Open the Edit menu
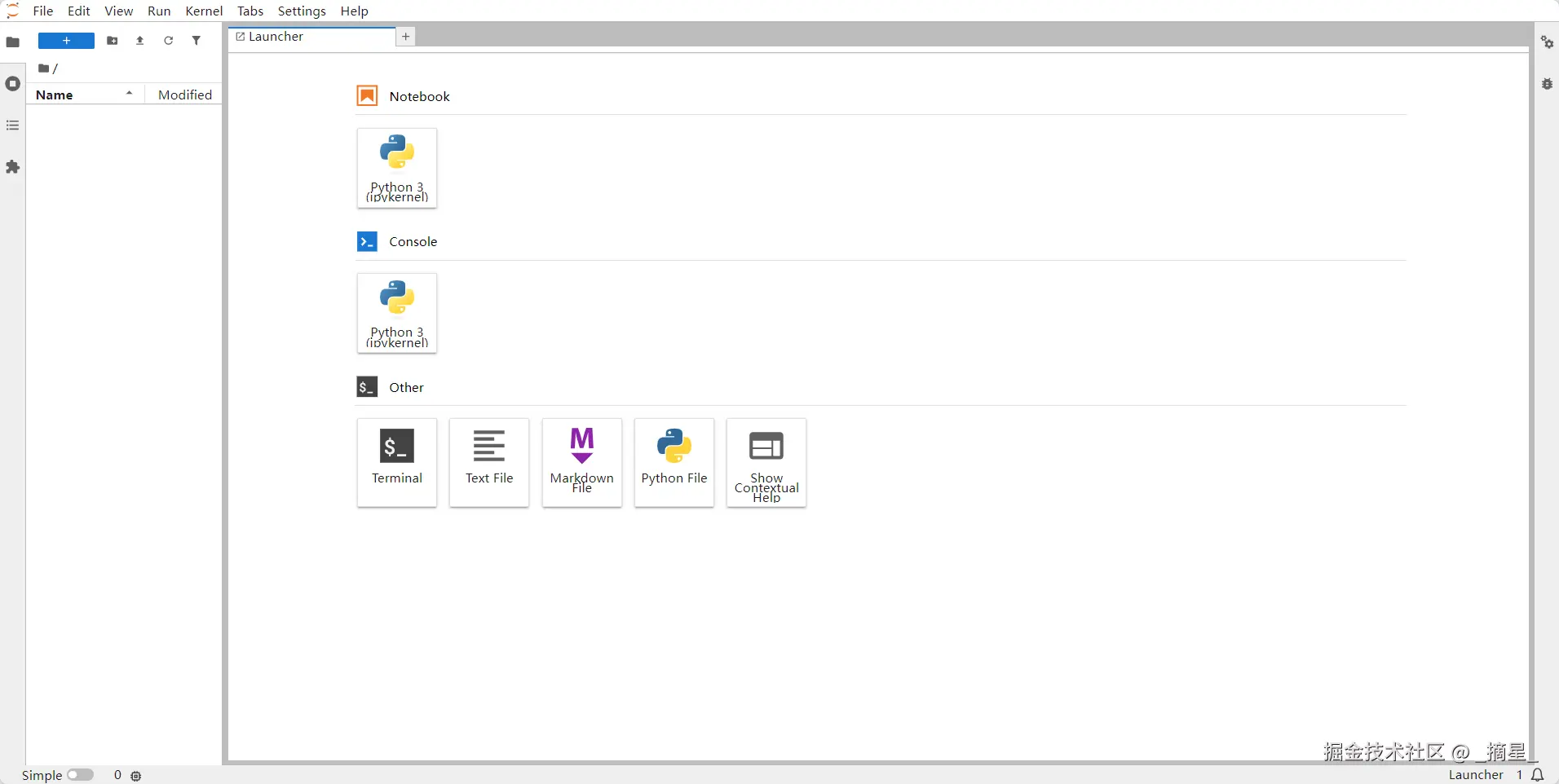 [79, 11]
